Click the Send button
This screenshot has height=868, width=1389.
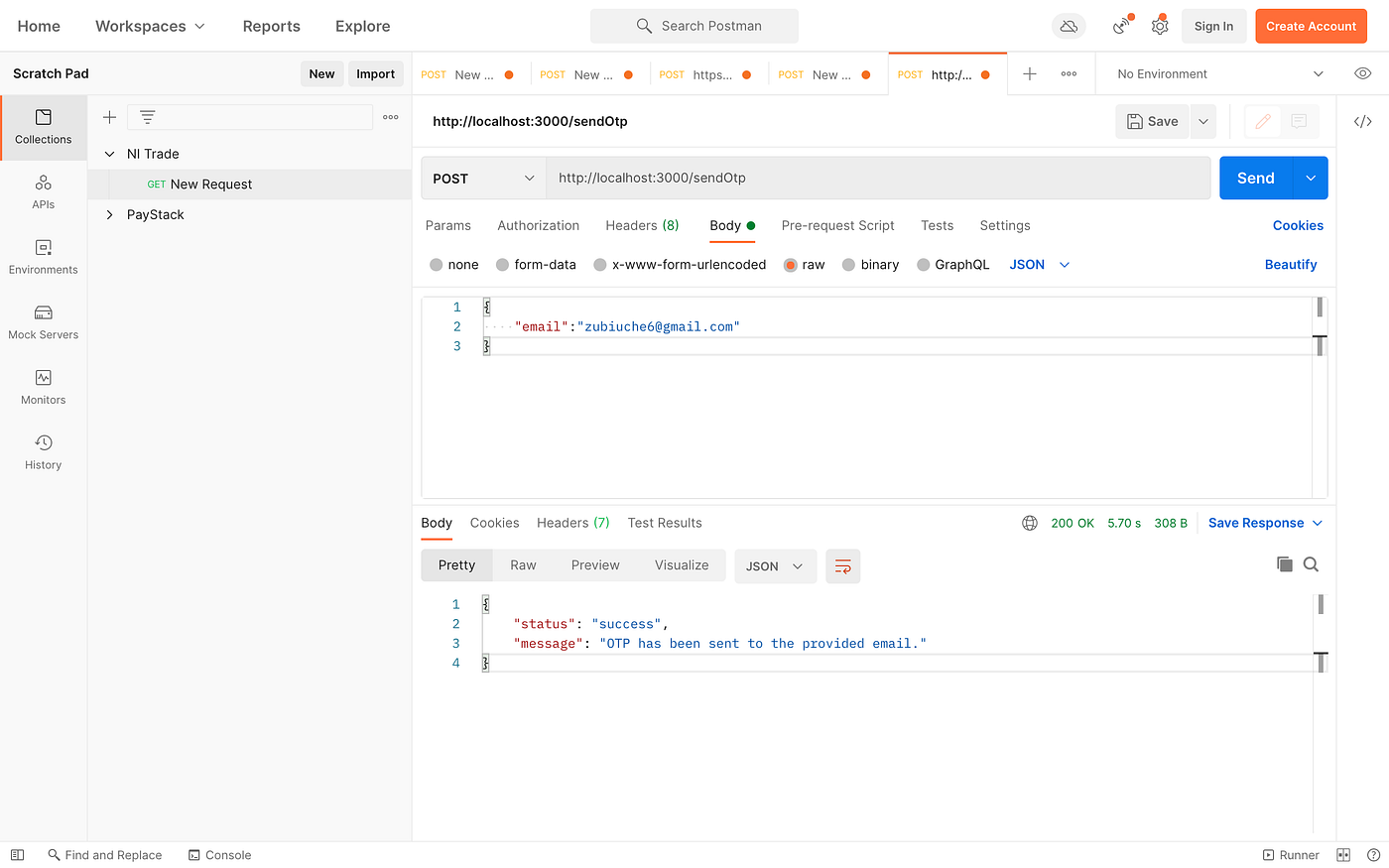point(1256,178)
